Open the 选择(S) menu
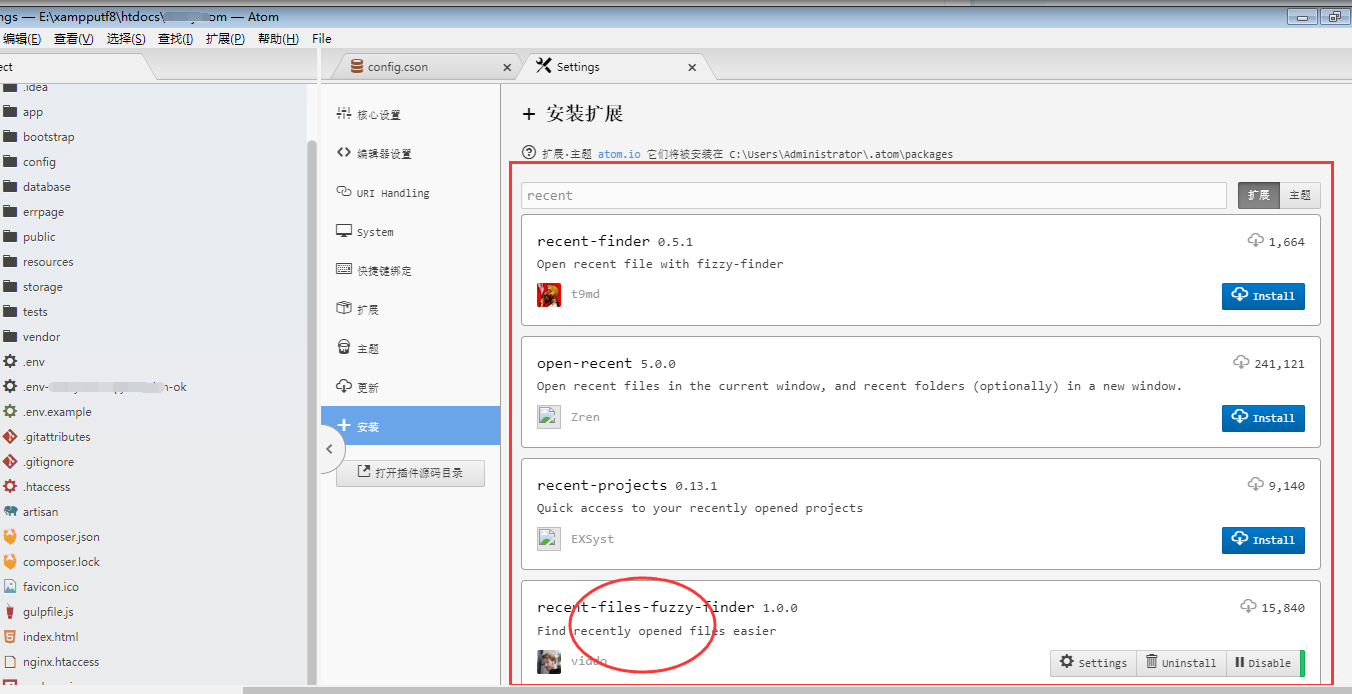 (126, 39)
